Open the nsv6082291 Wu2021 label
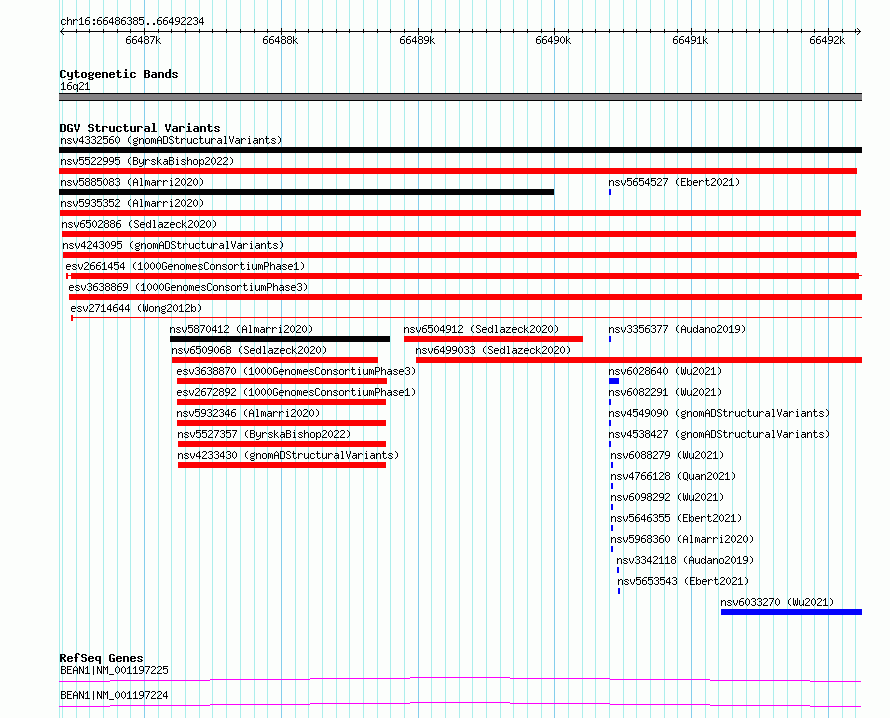This screenshot has width=890, height=718. [665, 392]
